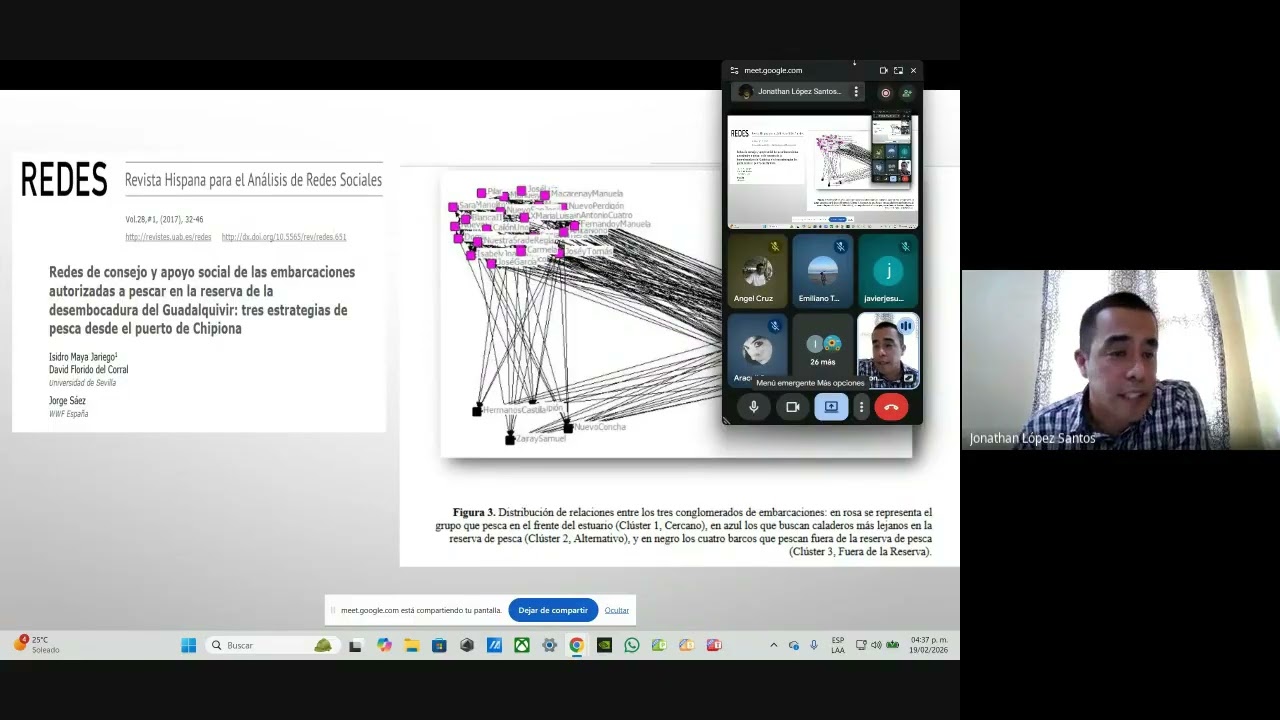Open WhatsApp from the taskbar

tap(632, 645)
